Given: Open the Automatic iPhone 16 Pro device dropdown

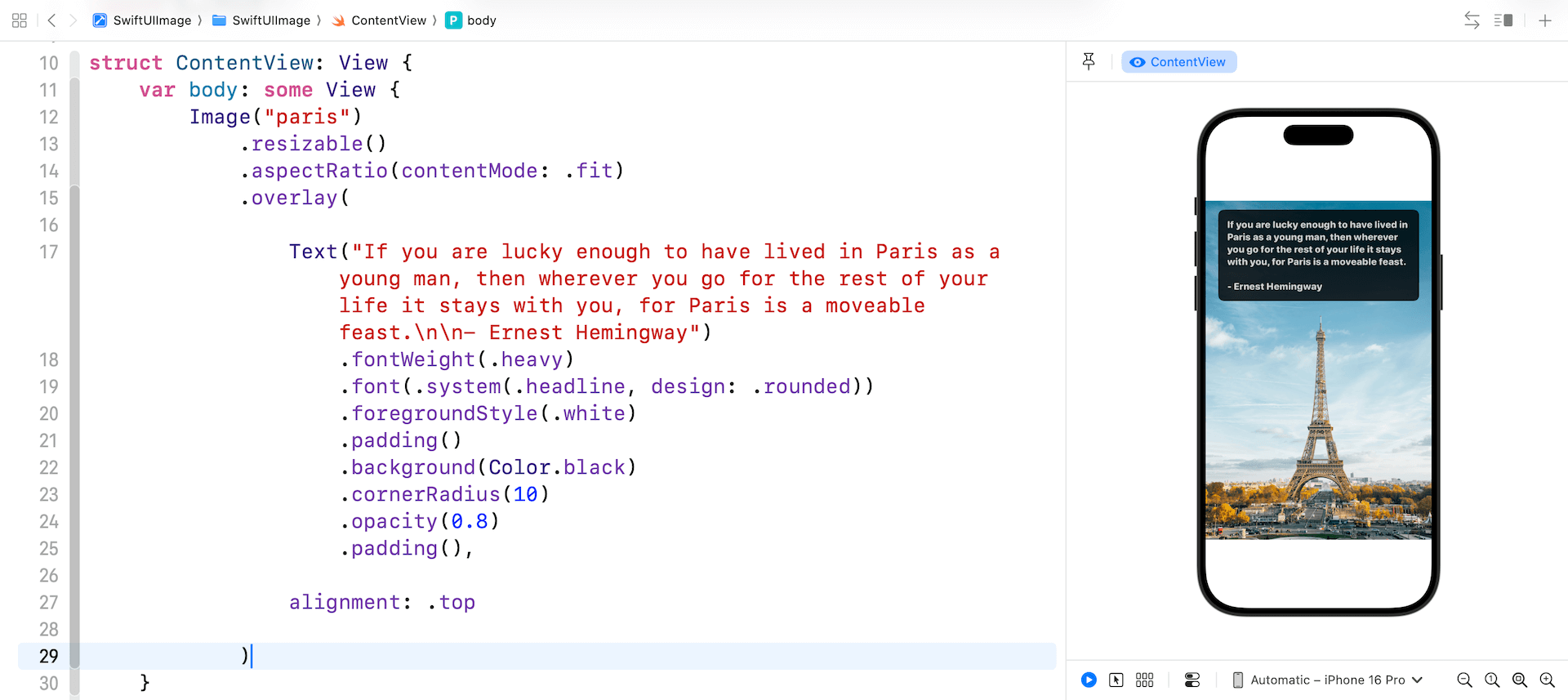Looking at the screenshot, I should (x=1327, y=680).
